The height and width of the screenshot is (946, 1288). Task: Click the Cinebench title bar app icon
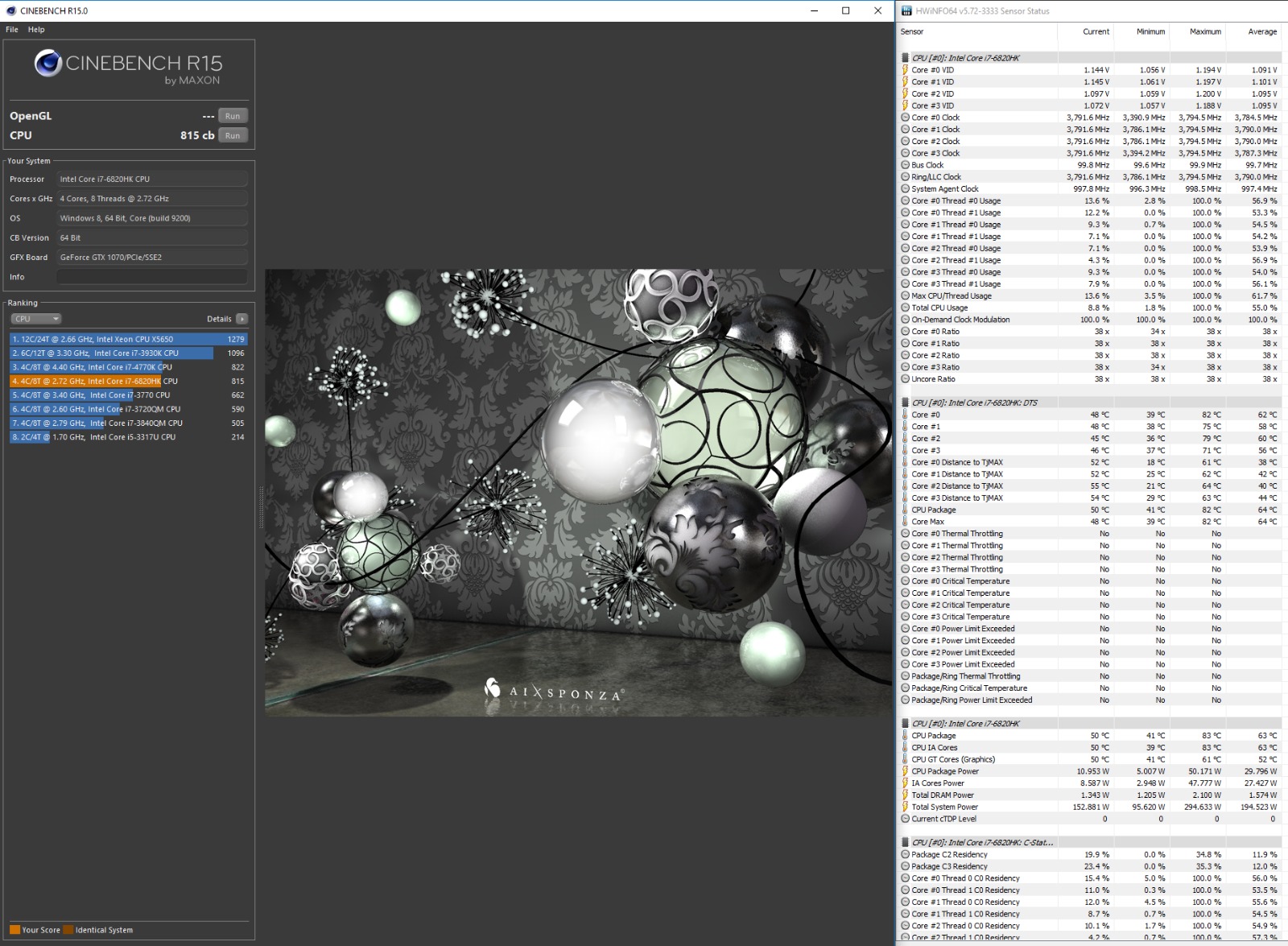tap(11, 10)
